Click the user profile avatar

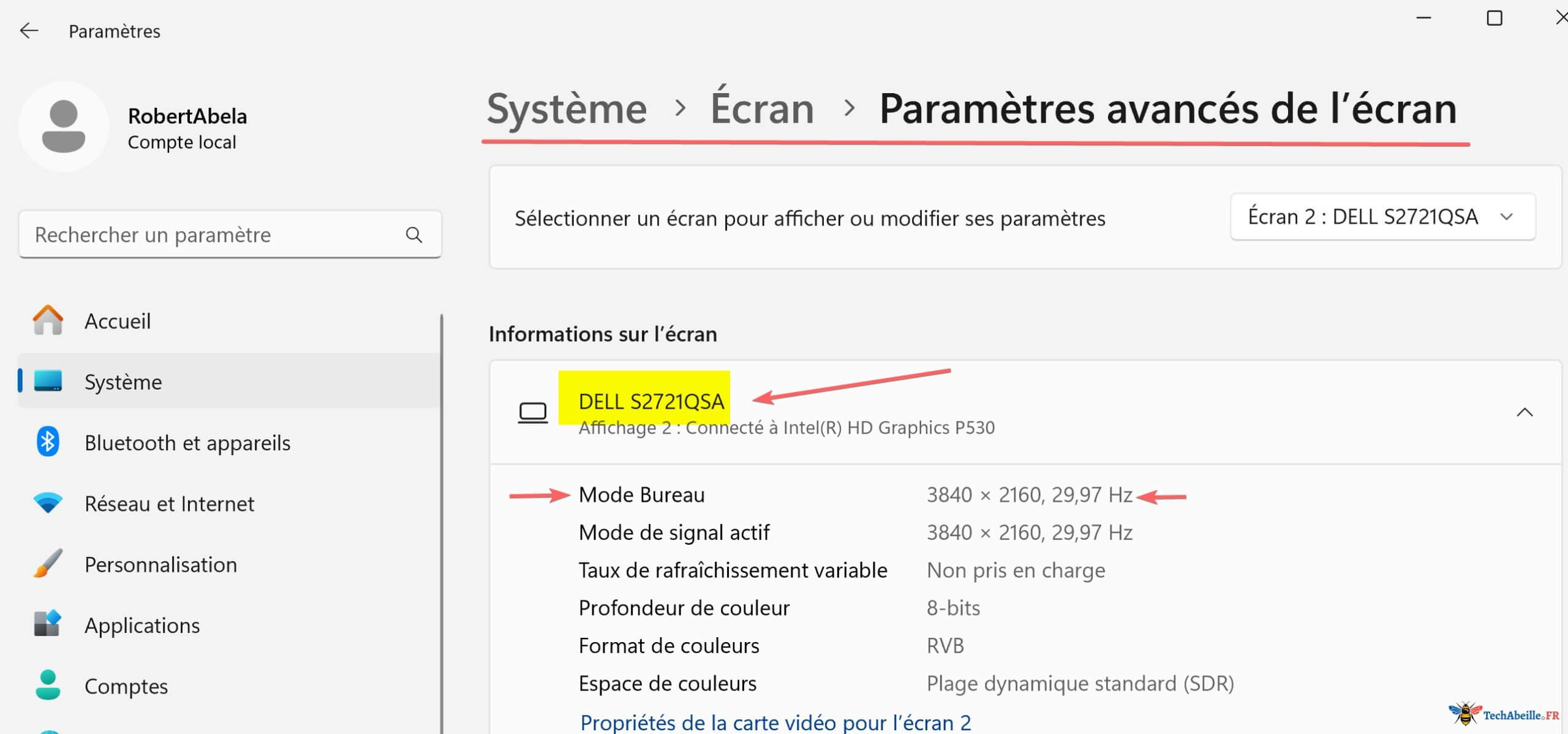(x=64, y=126)
